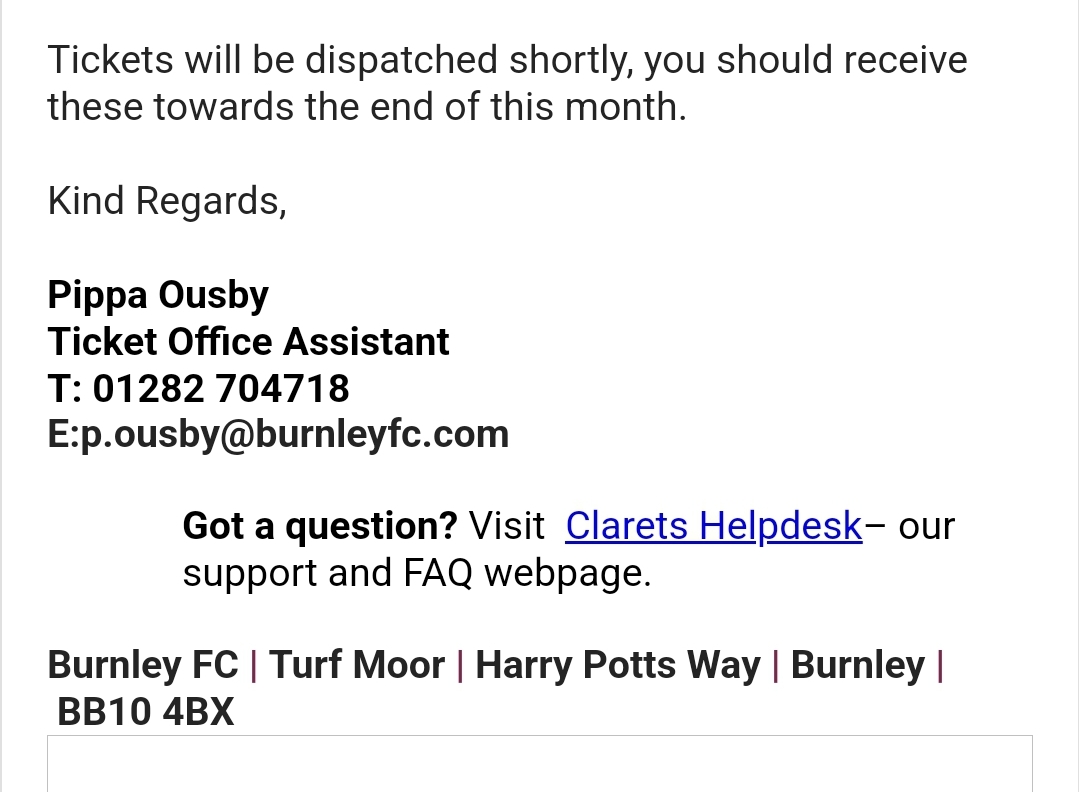Click the Ticket Office Assistant job title

click(x=248, y=342)
